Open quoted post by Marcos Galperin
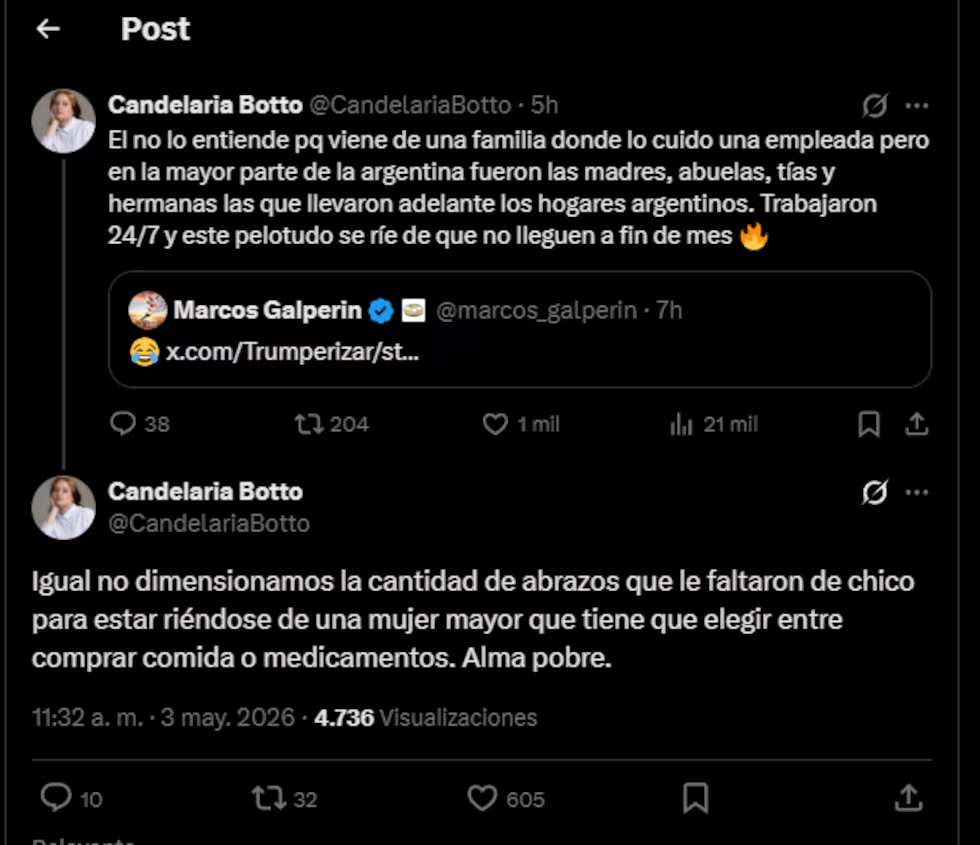Screen dimensions: 980x845 520,329
